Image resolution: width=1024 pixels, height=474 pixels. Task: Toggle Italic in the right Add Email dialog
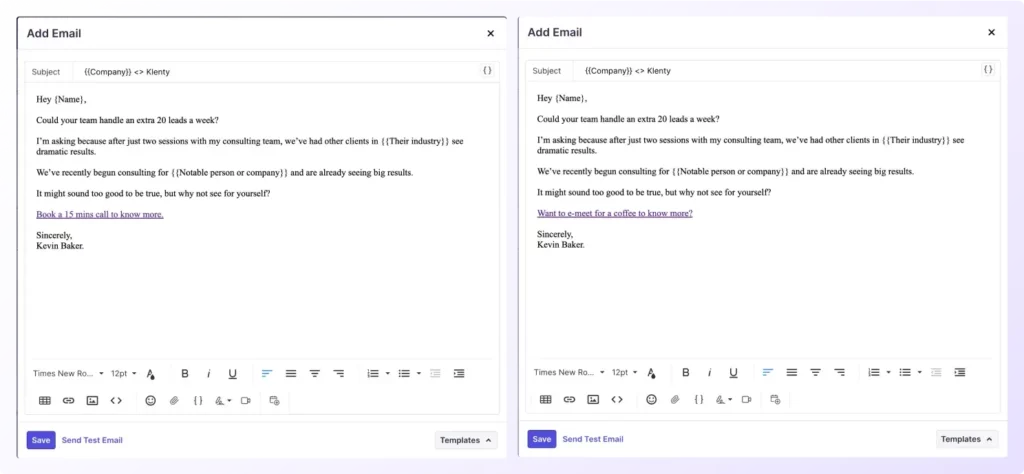tap(710, 372)
